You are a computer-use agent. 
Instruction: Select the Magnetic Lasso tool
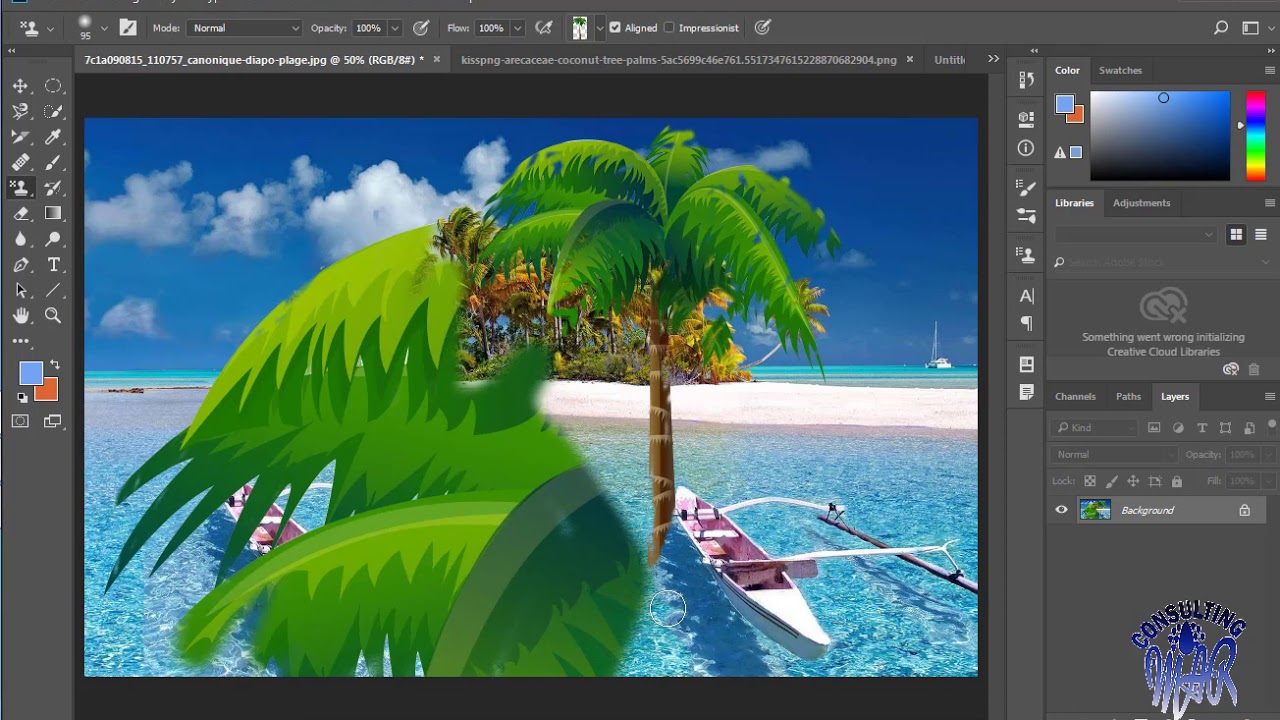pos(20,112)
